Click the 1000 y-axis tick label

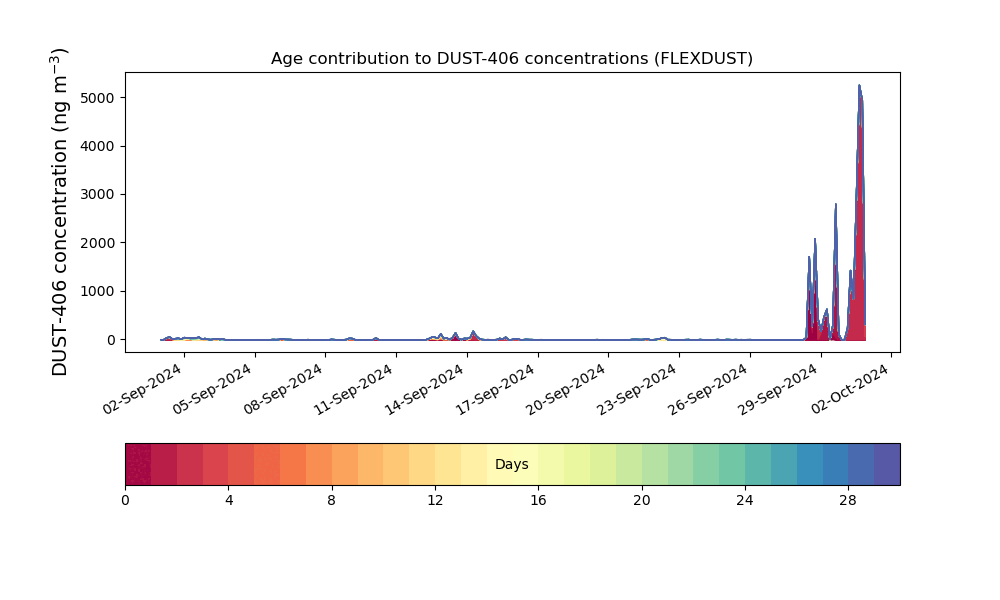[98, 291]
